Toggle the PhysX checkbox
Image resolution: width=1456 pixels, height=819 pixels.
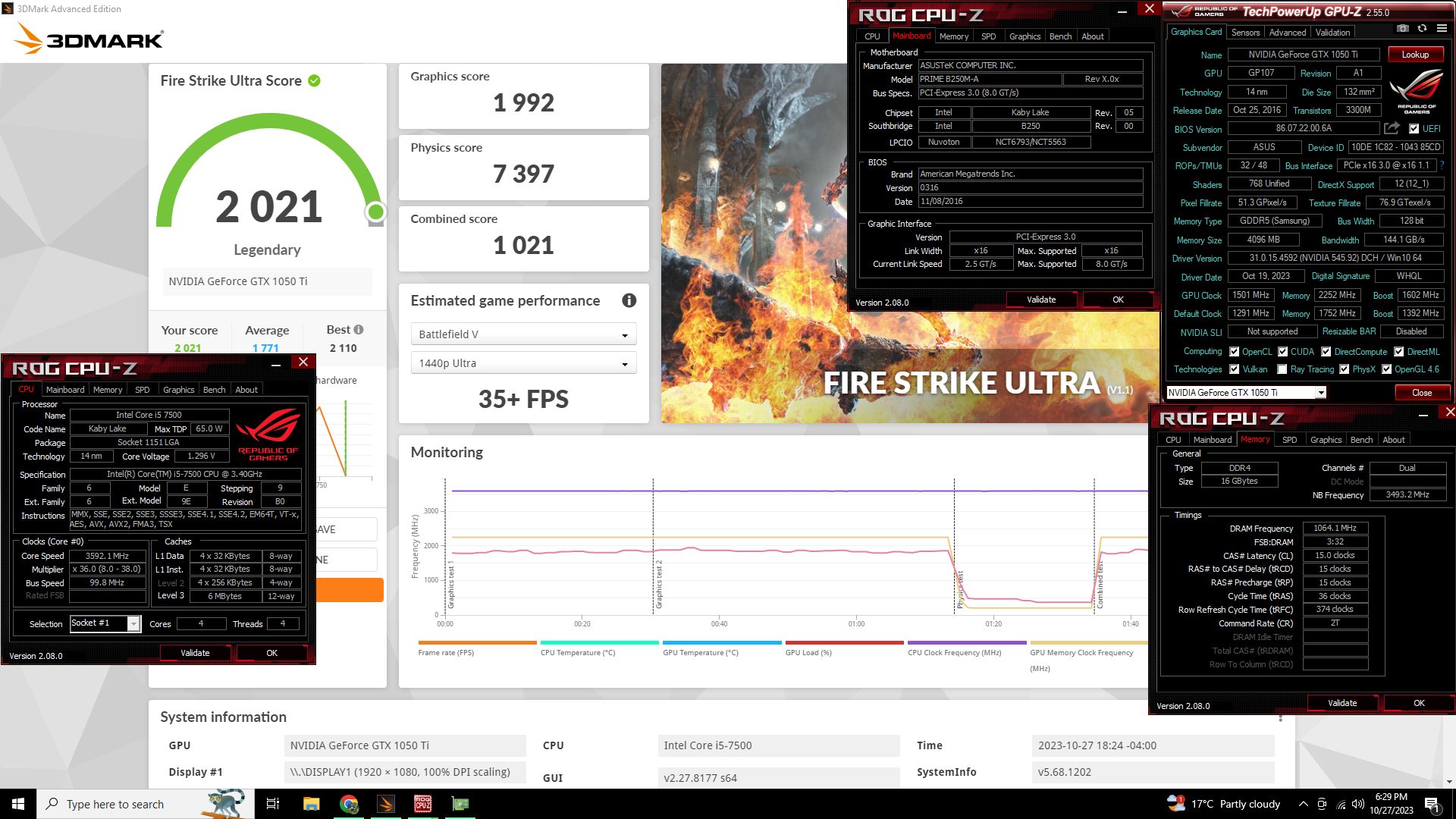(1345, 369)
